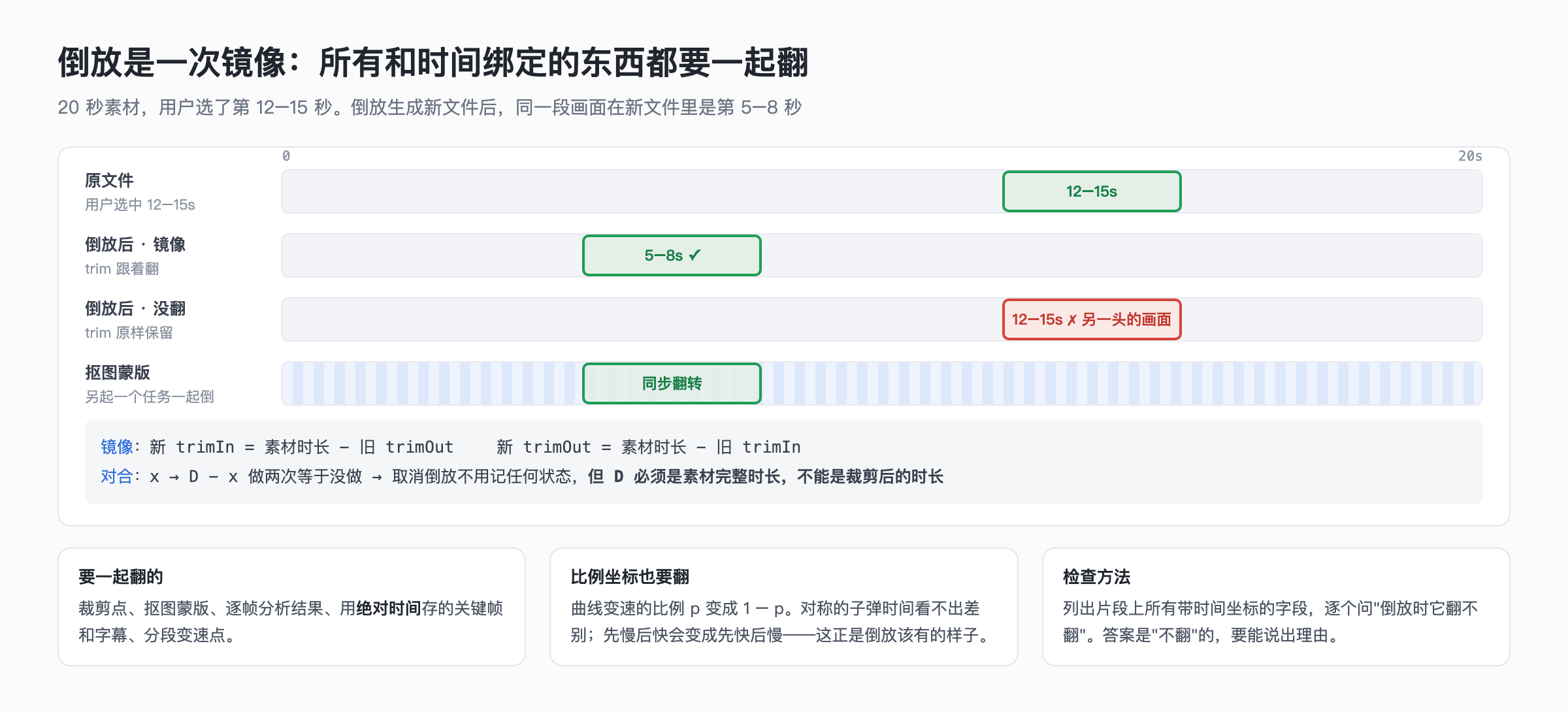Click the trim 跟着翻 sublabel

(122, 268)
